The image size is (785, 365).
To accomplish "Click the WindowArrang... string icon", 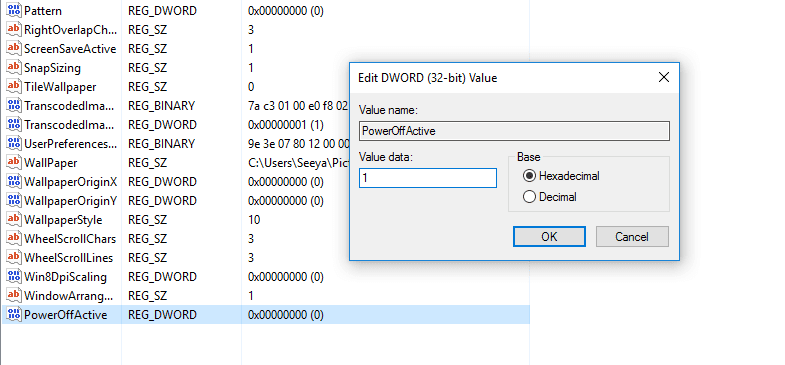I will (14, 296).
